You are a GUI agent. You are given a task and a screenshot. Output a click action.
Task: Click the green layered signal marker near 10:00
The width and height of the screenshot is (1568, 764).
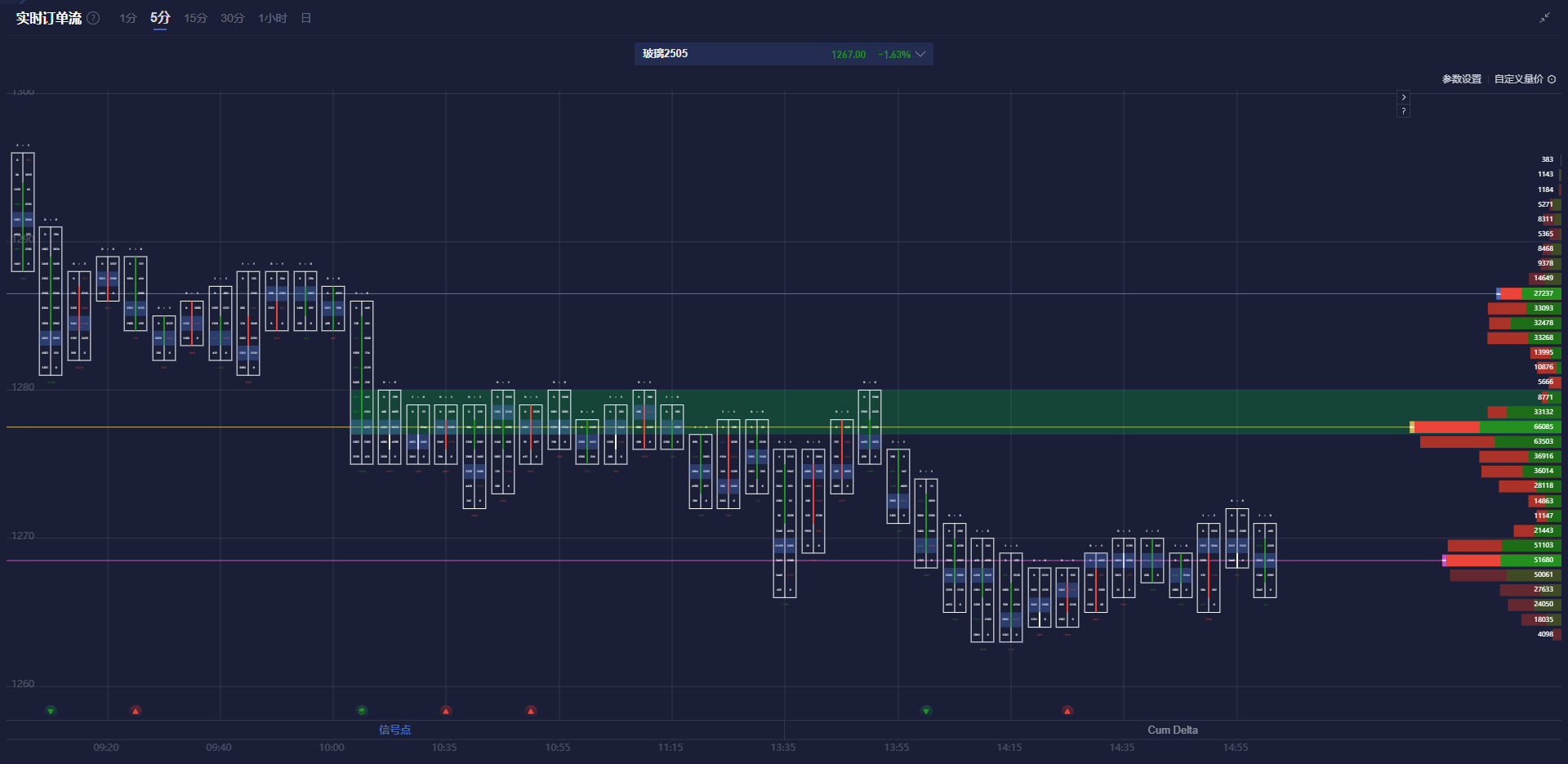(x=362, y=711)
